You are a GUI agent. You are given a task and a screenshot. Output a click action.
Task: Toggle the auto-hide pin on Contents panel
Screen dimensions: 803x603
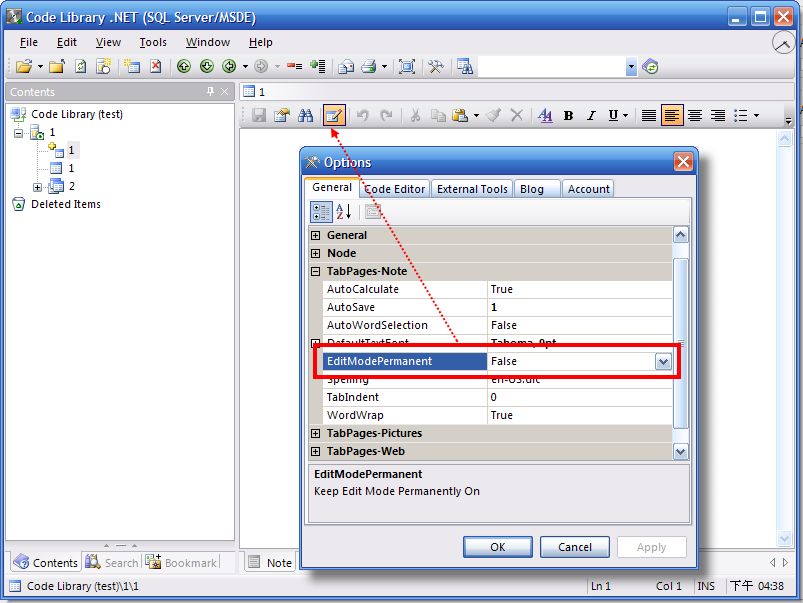pos(210,91)
